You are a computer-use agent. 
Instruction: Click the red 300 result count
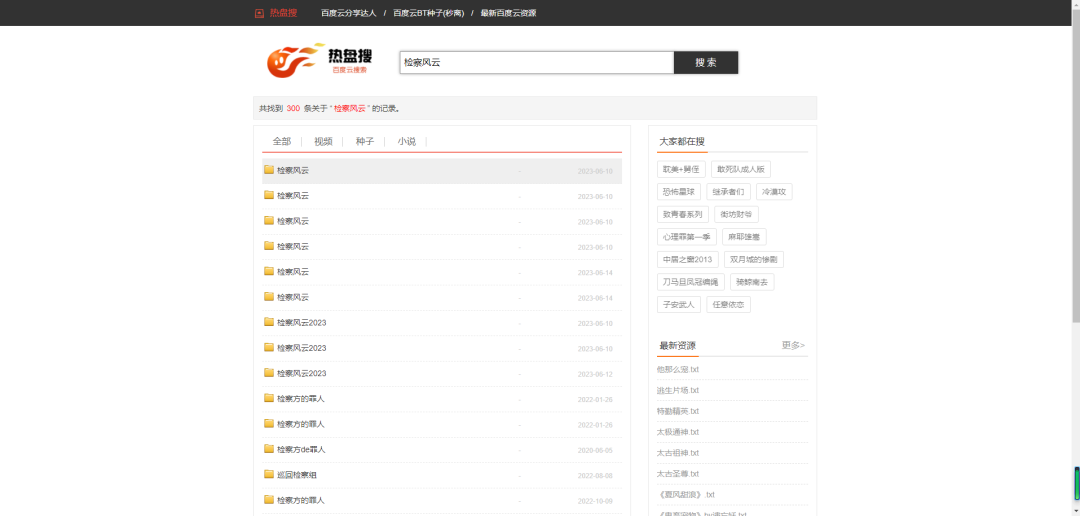click(x=293, y=108)
